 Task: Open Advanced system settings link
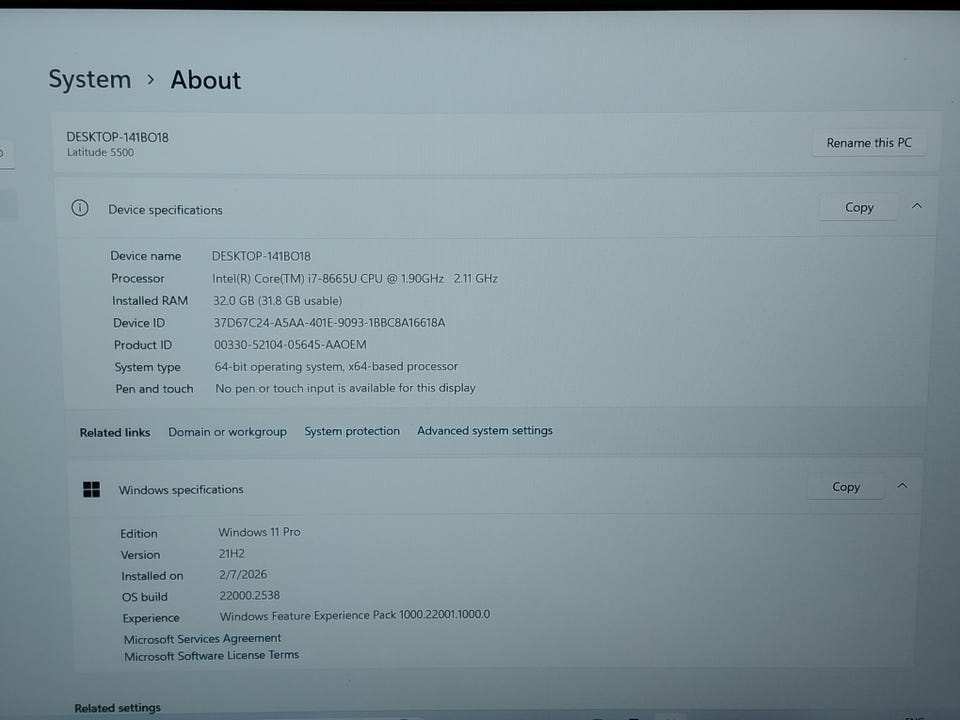tap(485, 430)
